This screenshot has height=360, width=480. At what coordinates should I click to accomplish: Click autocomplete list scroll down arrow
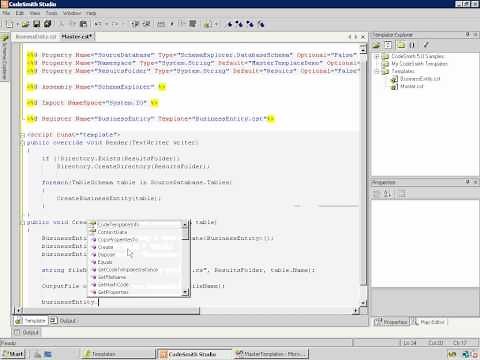click(x=185, y=293)
